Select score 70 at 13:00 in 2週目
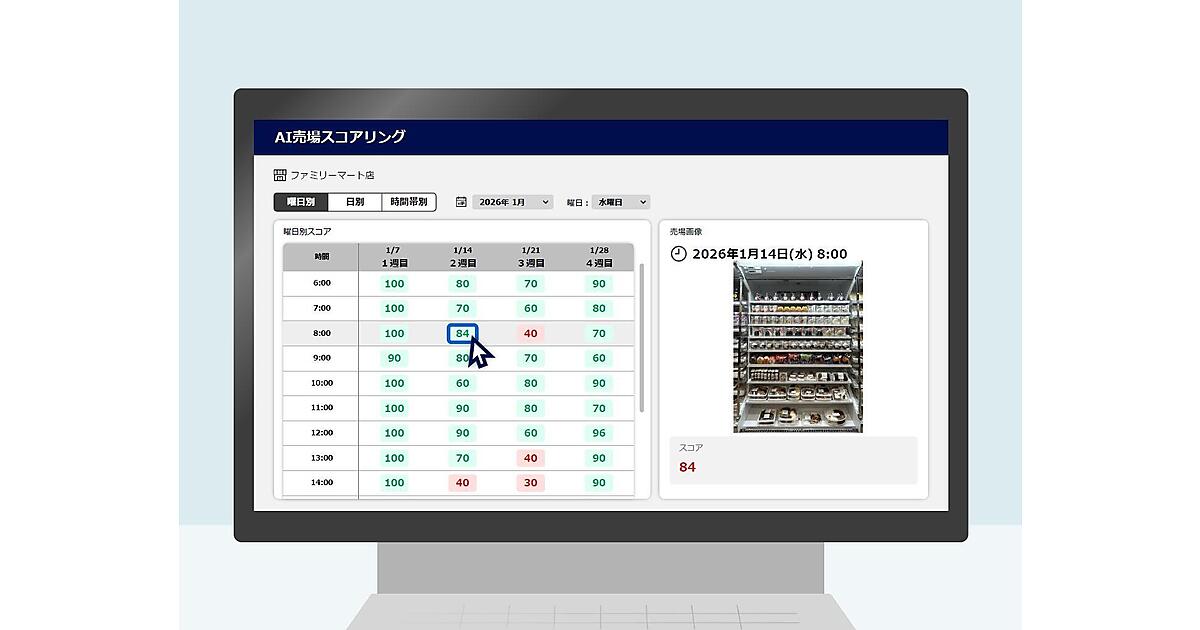The width and height of the screenshot is (1200, 630). point(462,458)
